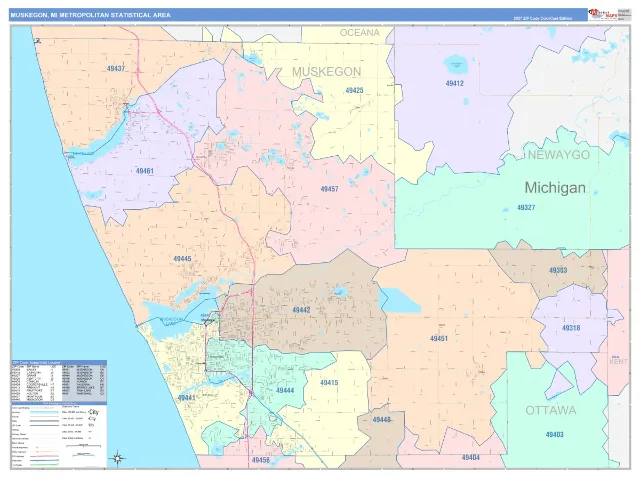Click the ZIP code label 49461
Image resolution: width=640 pixels, height=480 pixels.
(x=144, y=171)
